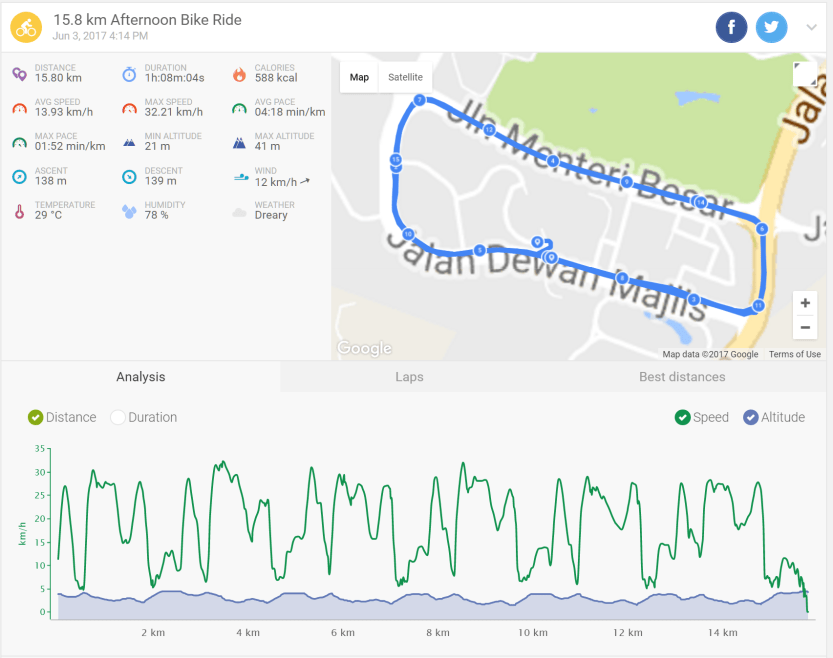Zoom in using the map plus control

[804, 302]
